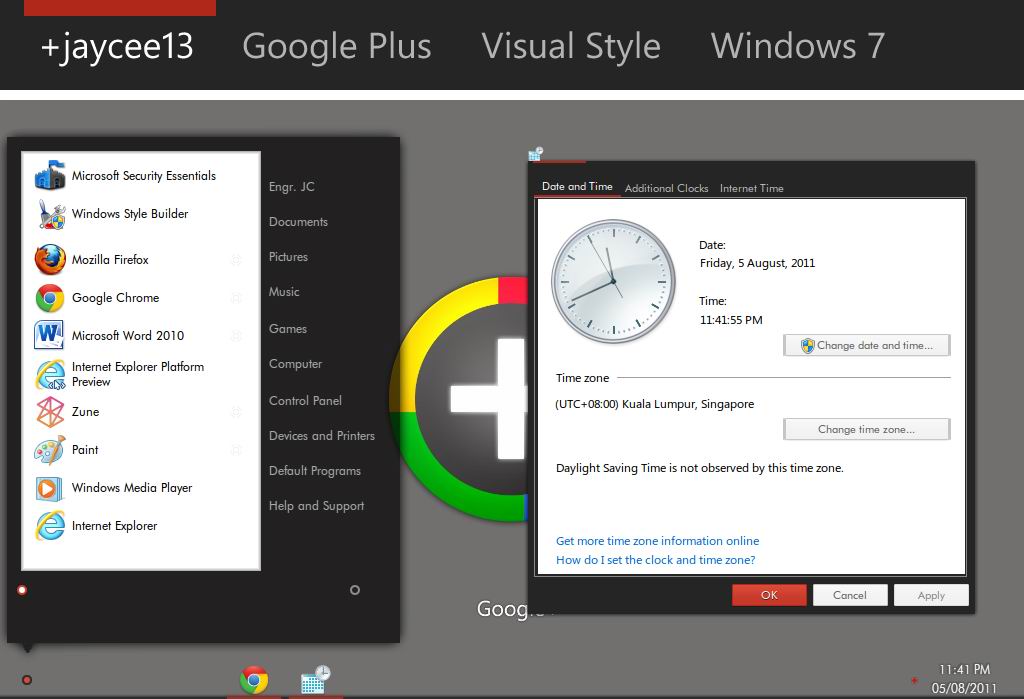Viewport: 1024px width, 699px height.
Task: Click the All Programs dot button
Action: click(22, 591)
